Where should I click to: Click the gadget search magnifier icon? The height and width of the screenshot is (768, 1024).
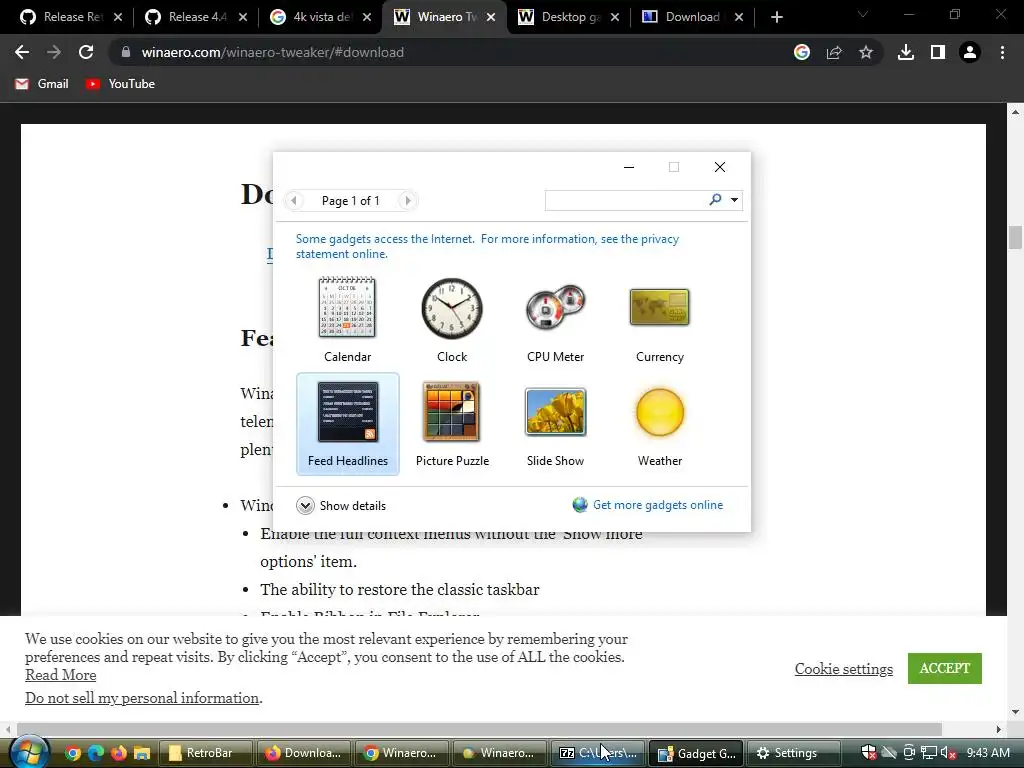pos(716,200)
